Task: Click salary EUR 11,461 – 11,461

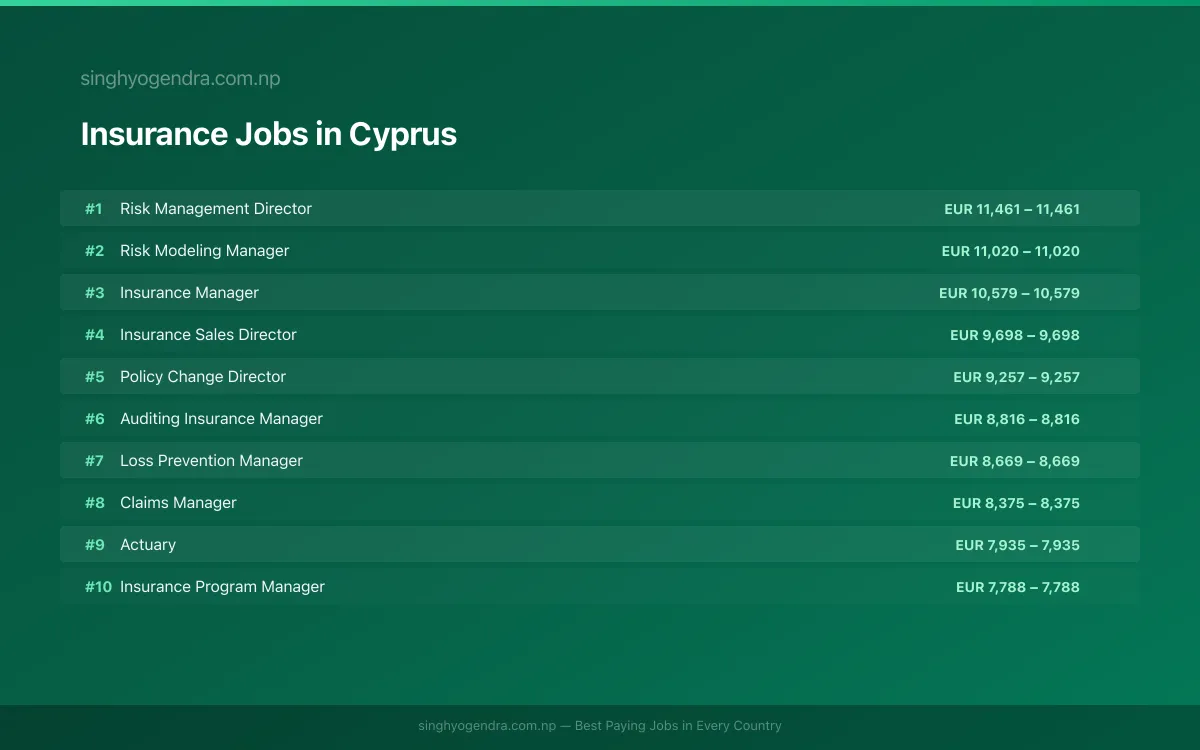Action: pos(1012,209)
